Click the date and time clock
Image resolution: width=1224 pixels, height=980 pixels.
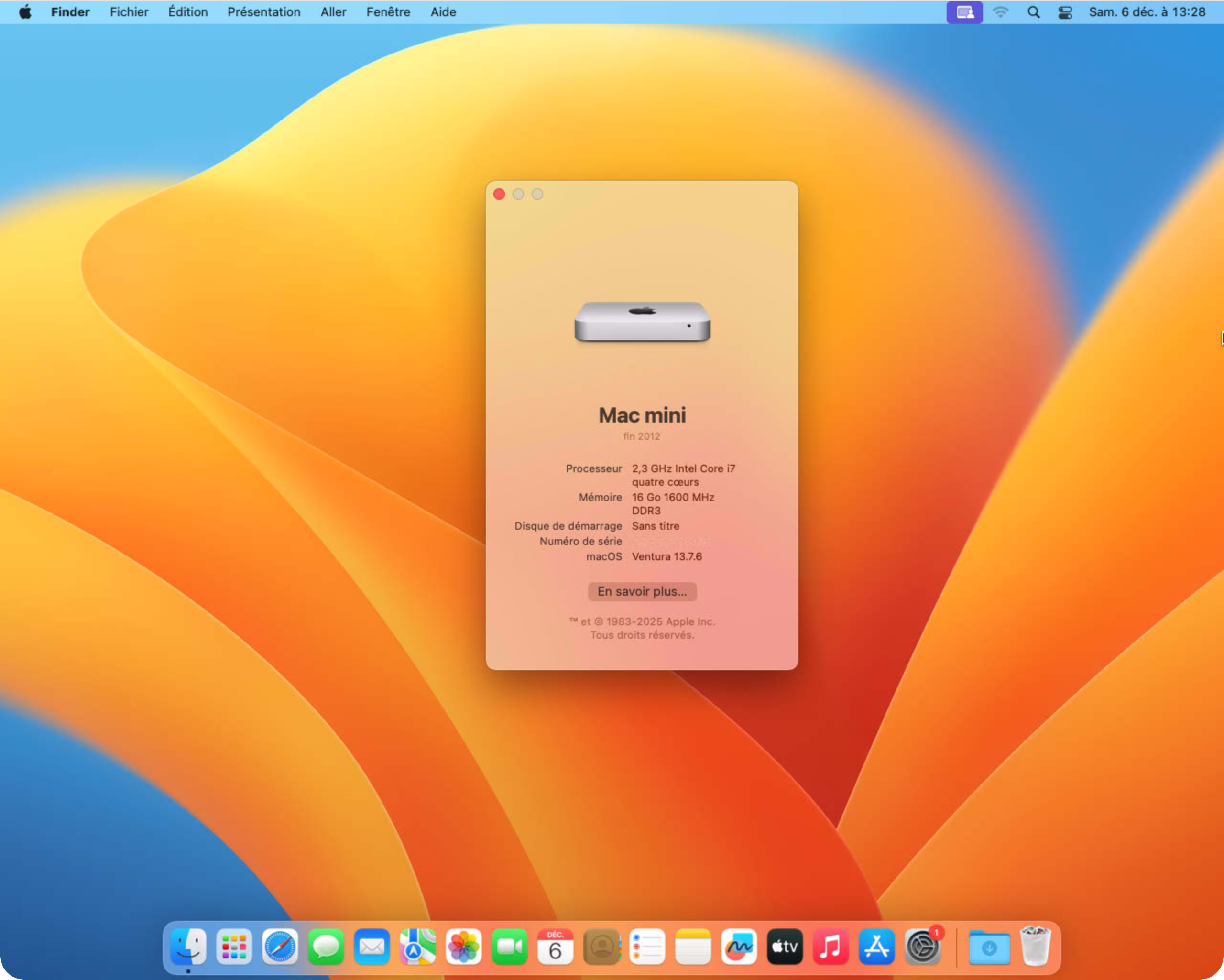[1147, 12]
